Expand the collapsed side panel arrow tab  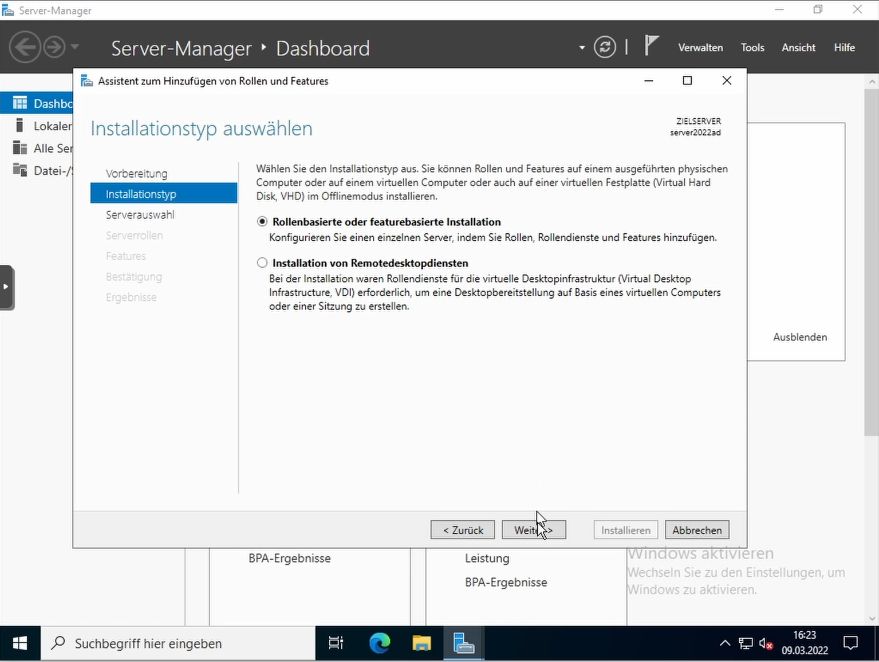7,287
